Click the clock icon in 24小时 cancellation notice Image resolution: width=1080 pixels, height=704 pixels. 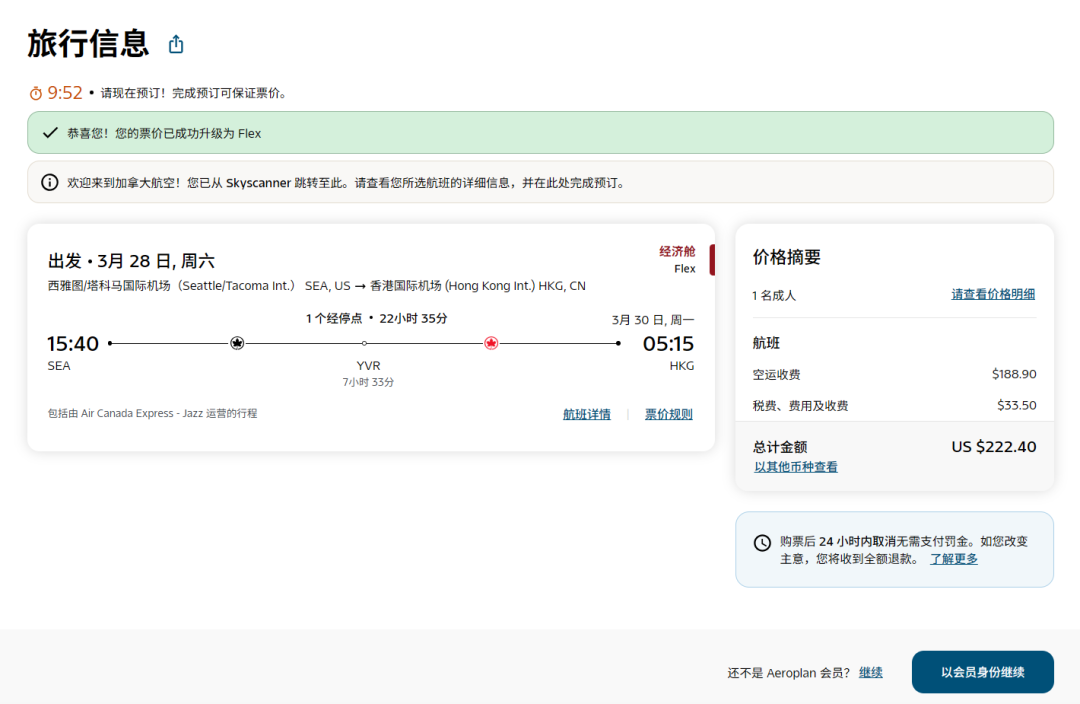tap(762, 543)
